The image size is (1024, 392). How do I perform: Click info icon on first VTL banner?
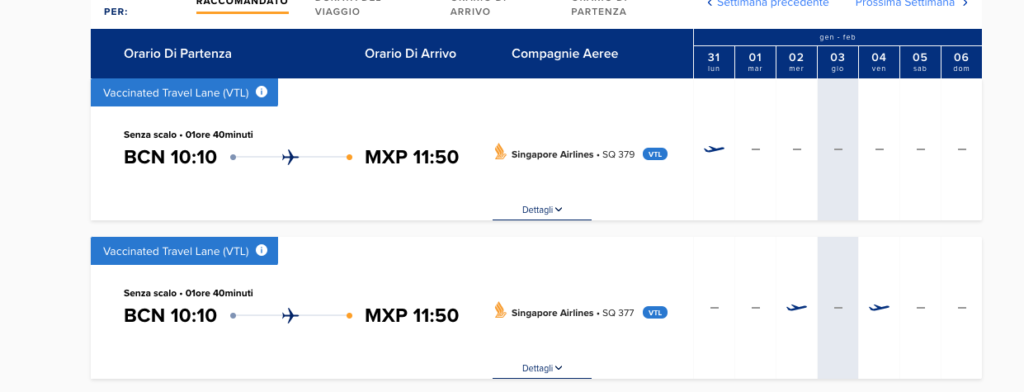coord(261,92)
